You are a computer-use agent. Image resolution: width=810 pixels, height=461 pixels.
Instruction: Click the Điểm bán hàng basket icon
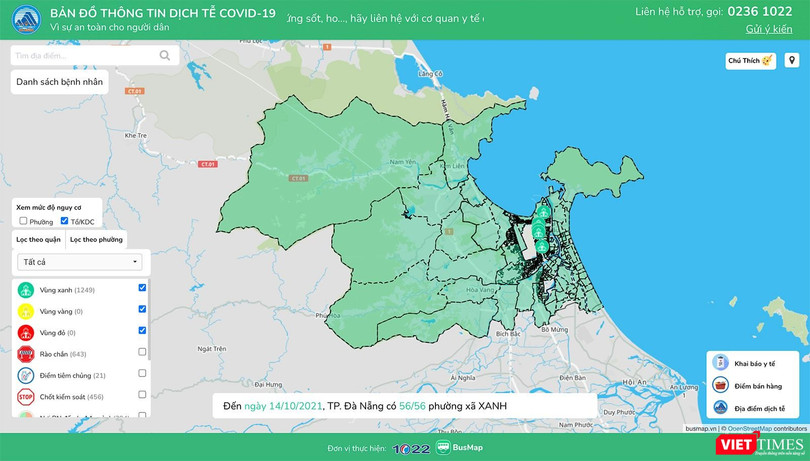click(718, 386)
